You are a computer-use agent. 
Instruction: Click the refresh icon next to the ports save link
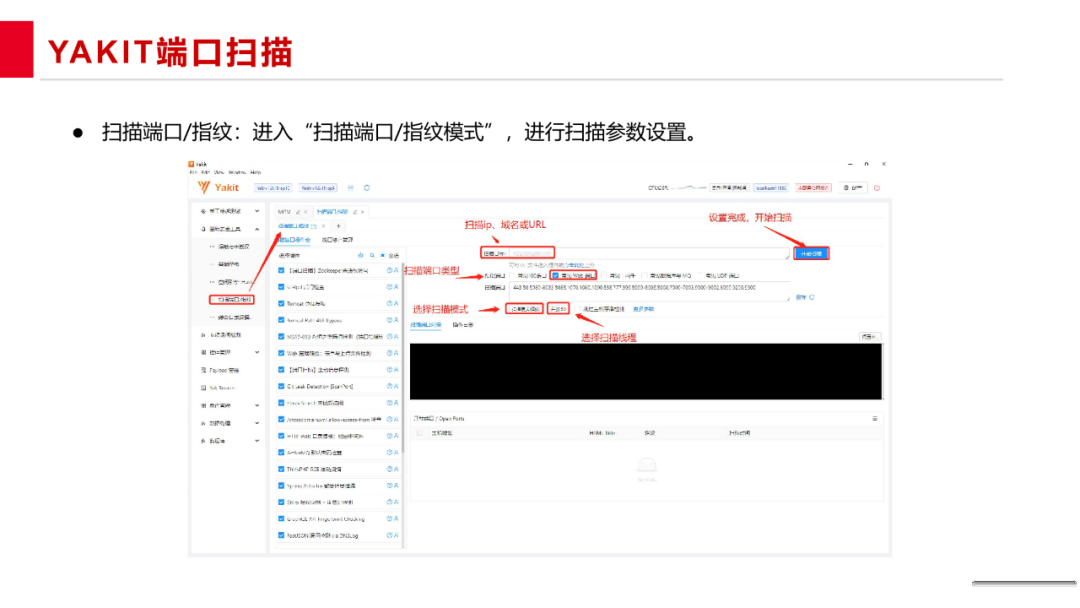point(812,297)
